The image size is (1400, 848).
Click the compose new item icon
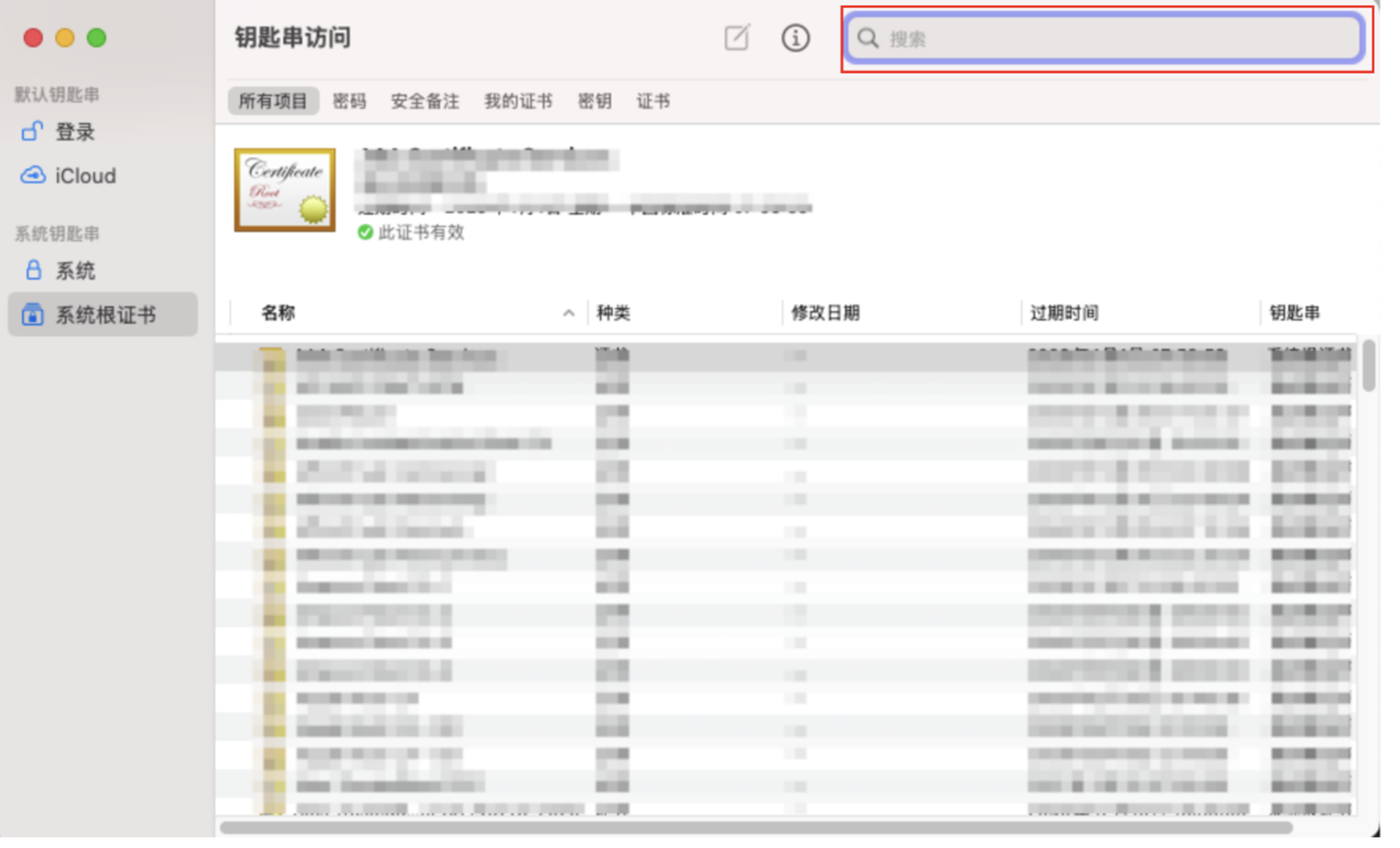[x=736, y=38]
